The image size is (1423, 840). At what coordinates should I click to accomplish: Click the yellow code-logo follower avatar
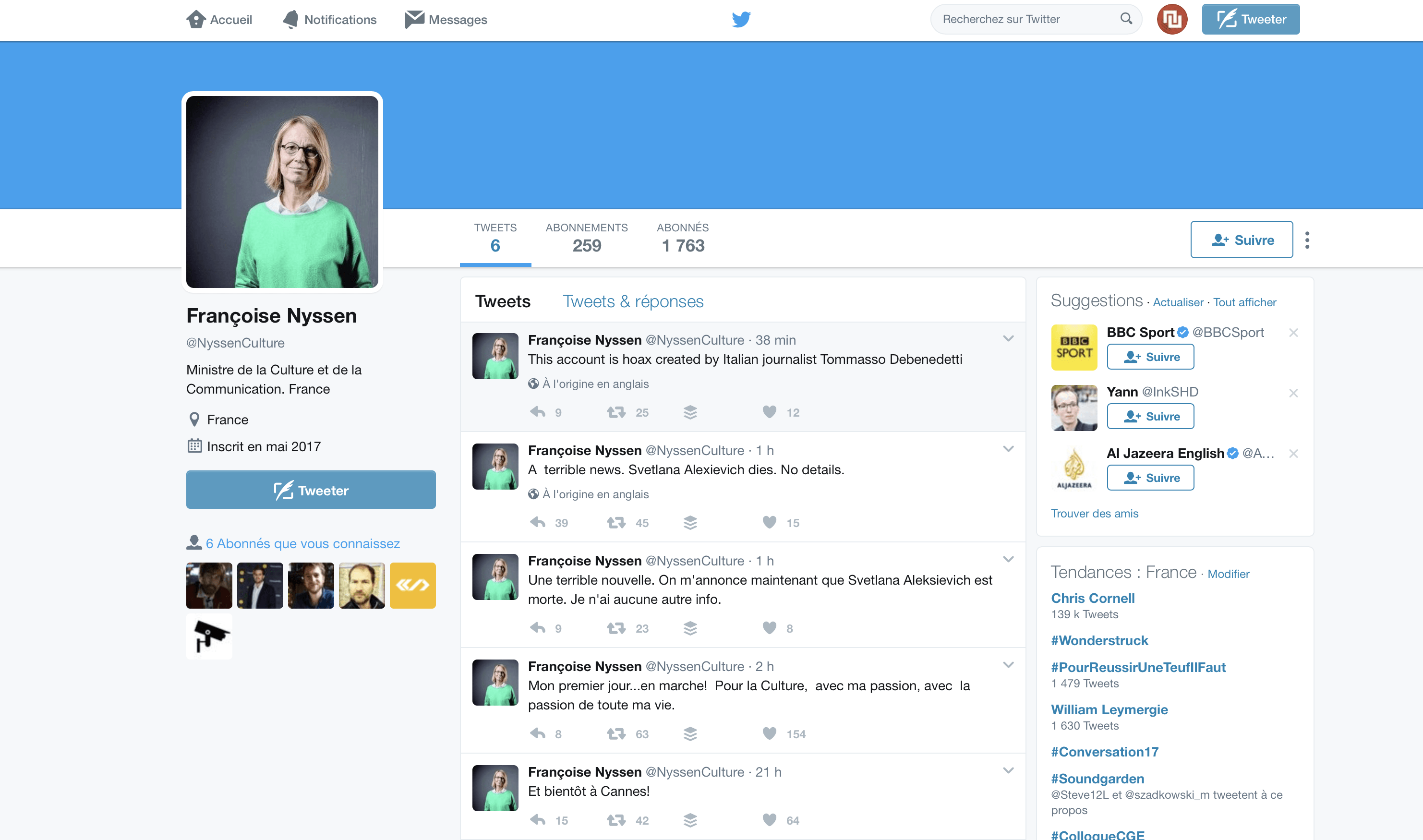[412, 585]
